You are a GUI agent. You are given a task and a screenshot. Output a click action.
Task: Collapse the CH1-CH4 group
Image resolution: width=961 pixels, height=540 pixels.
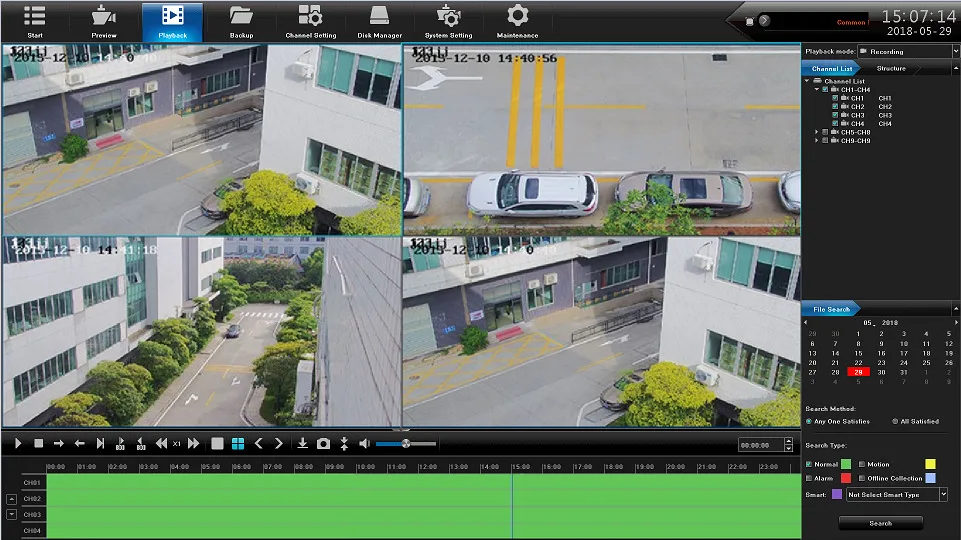coord(816,89)
